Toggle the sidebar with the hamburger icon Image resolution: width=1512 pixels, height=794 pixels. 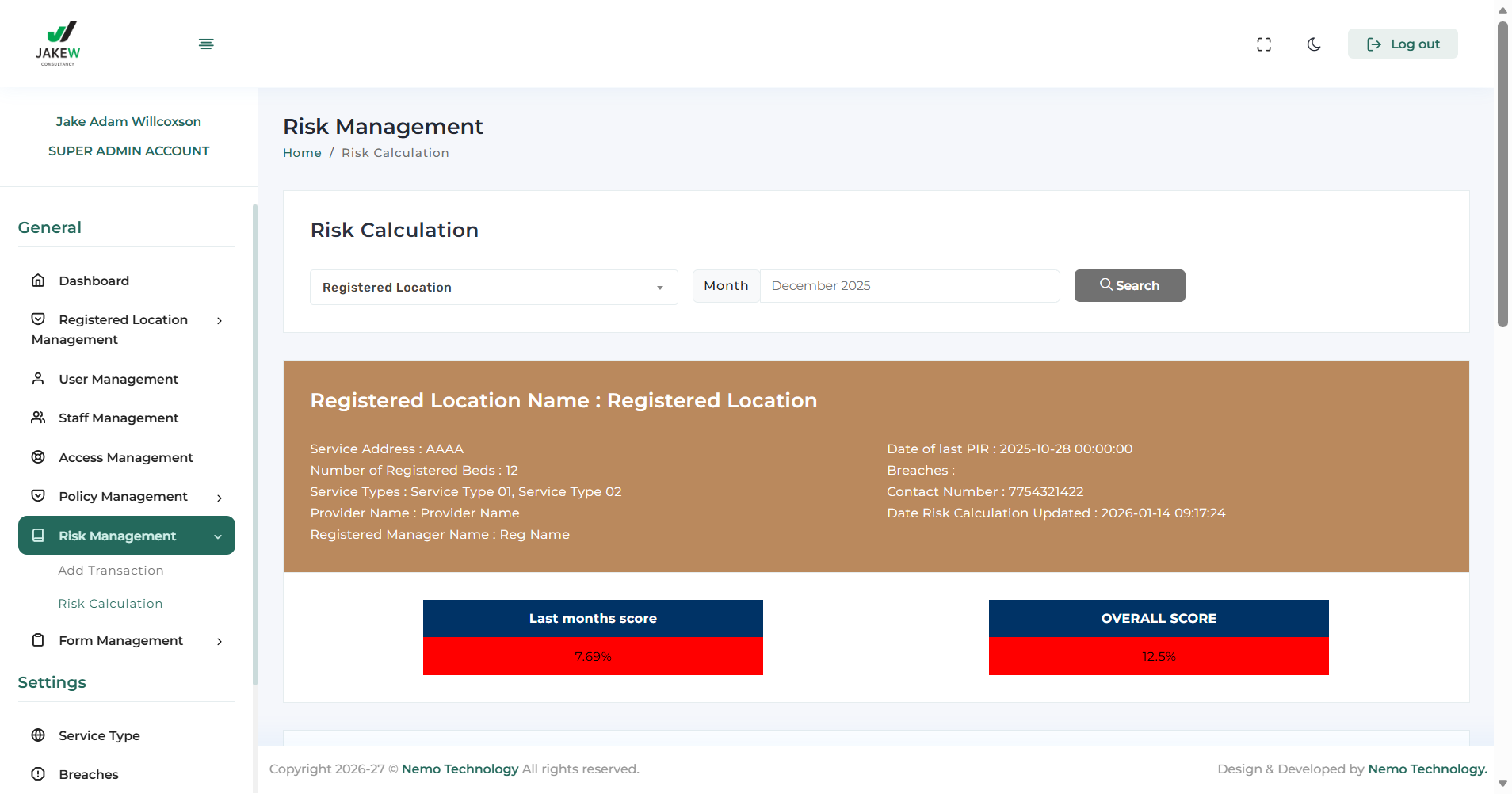pyautogui.click(x=206, y=44)
